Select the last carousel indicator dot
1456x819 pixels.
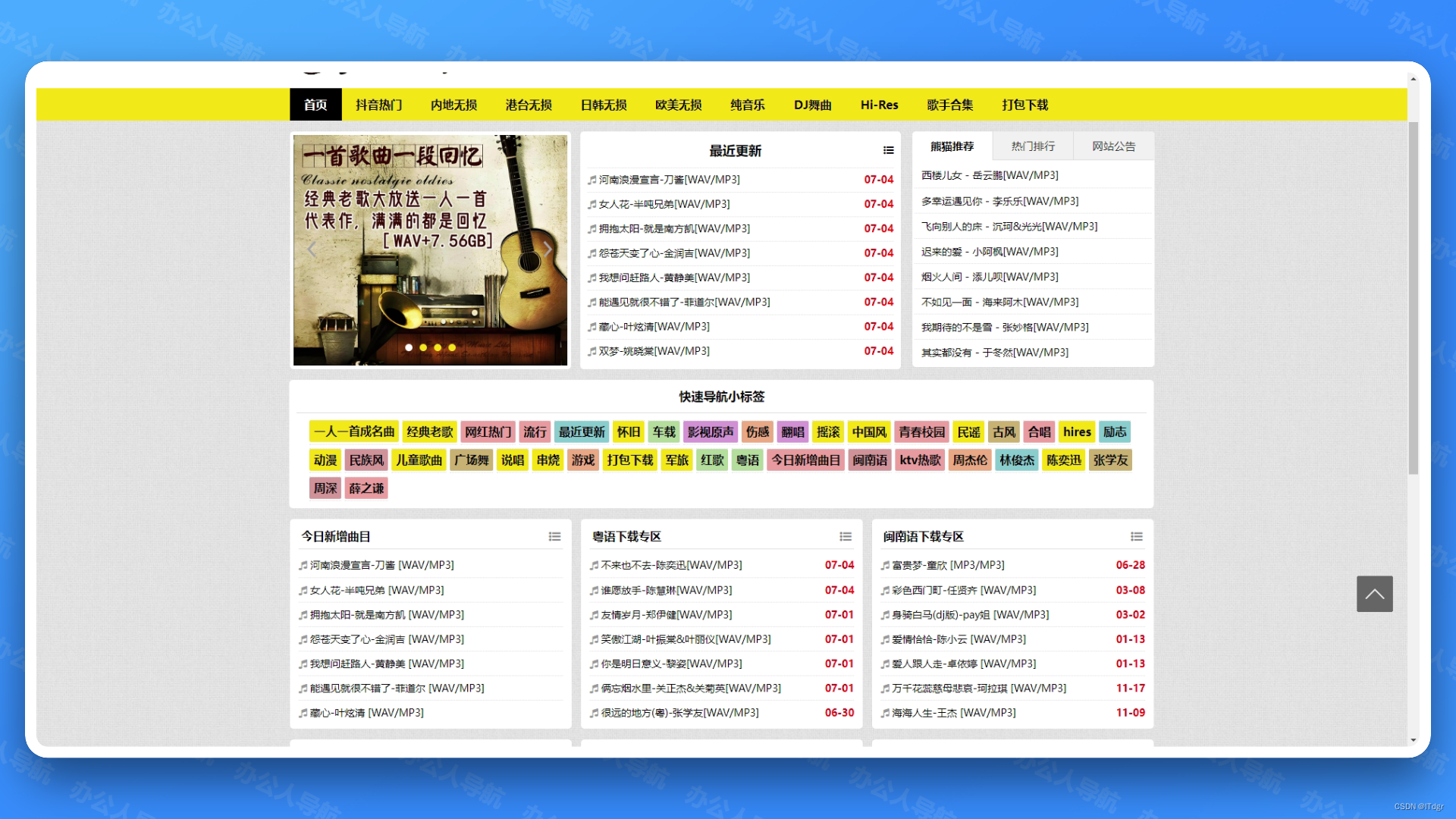click(452, 348)
